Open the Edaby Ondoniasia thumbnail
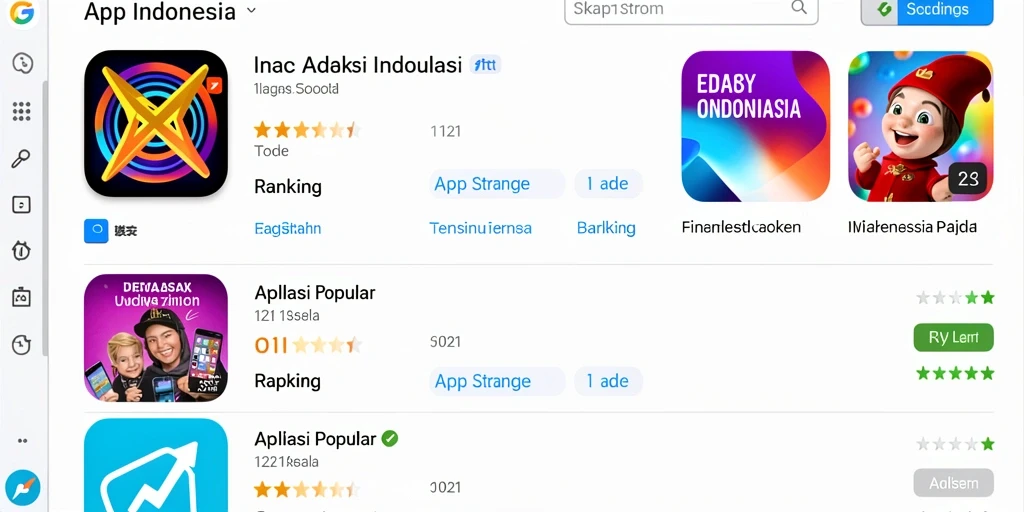1024x512 pixels. click(x=756, y=126)
